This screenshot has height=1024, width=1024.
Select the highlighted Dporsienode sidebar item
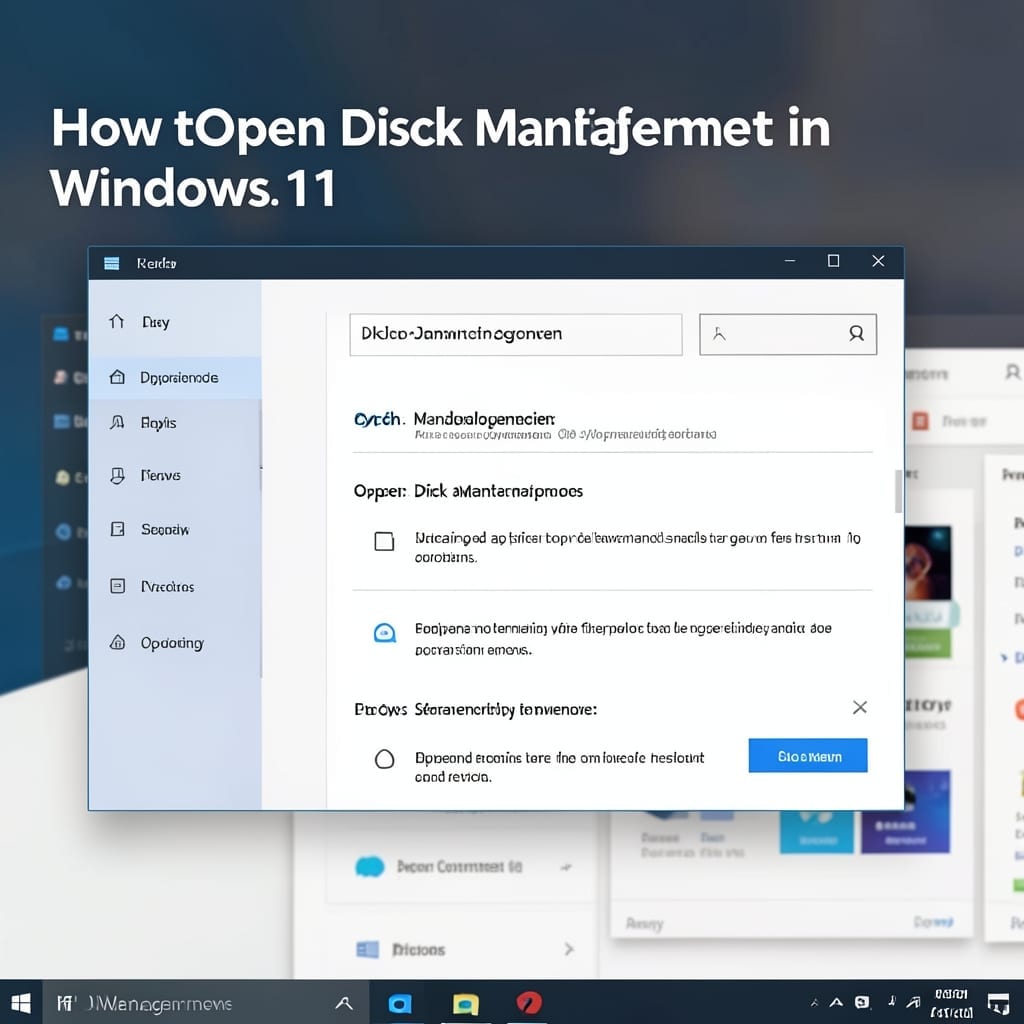(175, 377)
